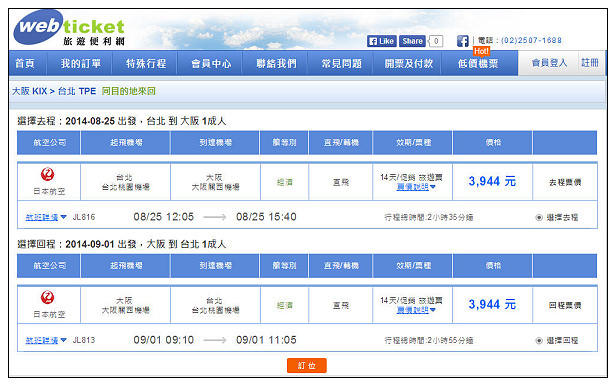Image resolution: width=616 pixels, height=386 pixels.
Task: Expand flight details for JL813
Action: point(46,340)
